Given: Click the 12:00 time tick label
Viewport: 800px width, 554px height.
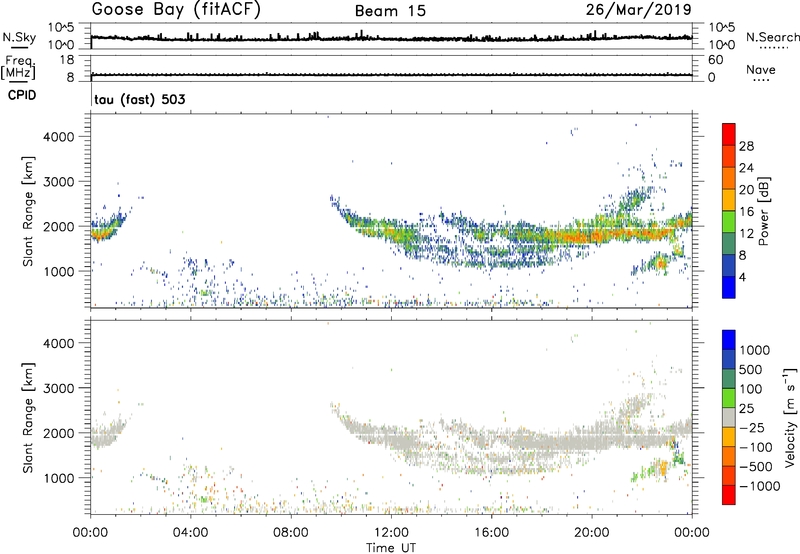Looking at the screenshot, I should tap(391, 533).
